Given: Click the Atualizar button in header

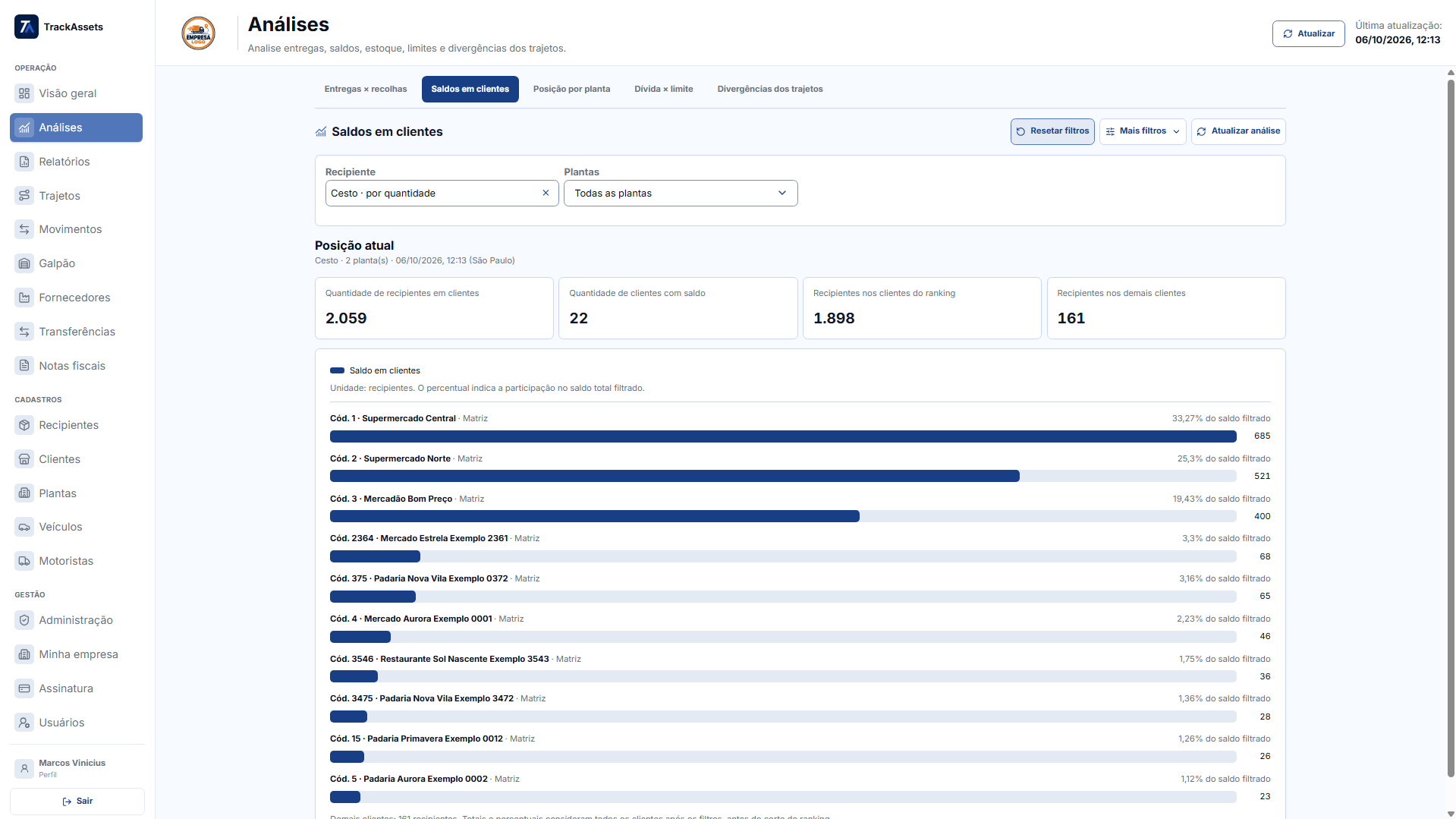Looking at the screenshot, I should 1308,33.
